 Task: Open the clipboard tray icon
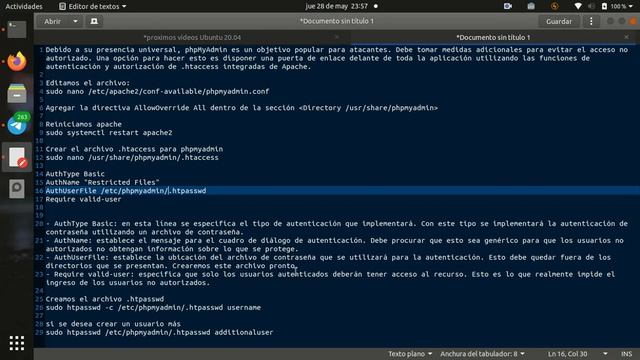[x=531, y=6]
